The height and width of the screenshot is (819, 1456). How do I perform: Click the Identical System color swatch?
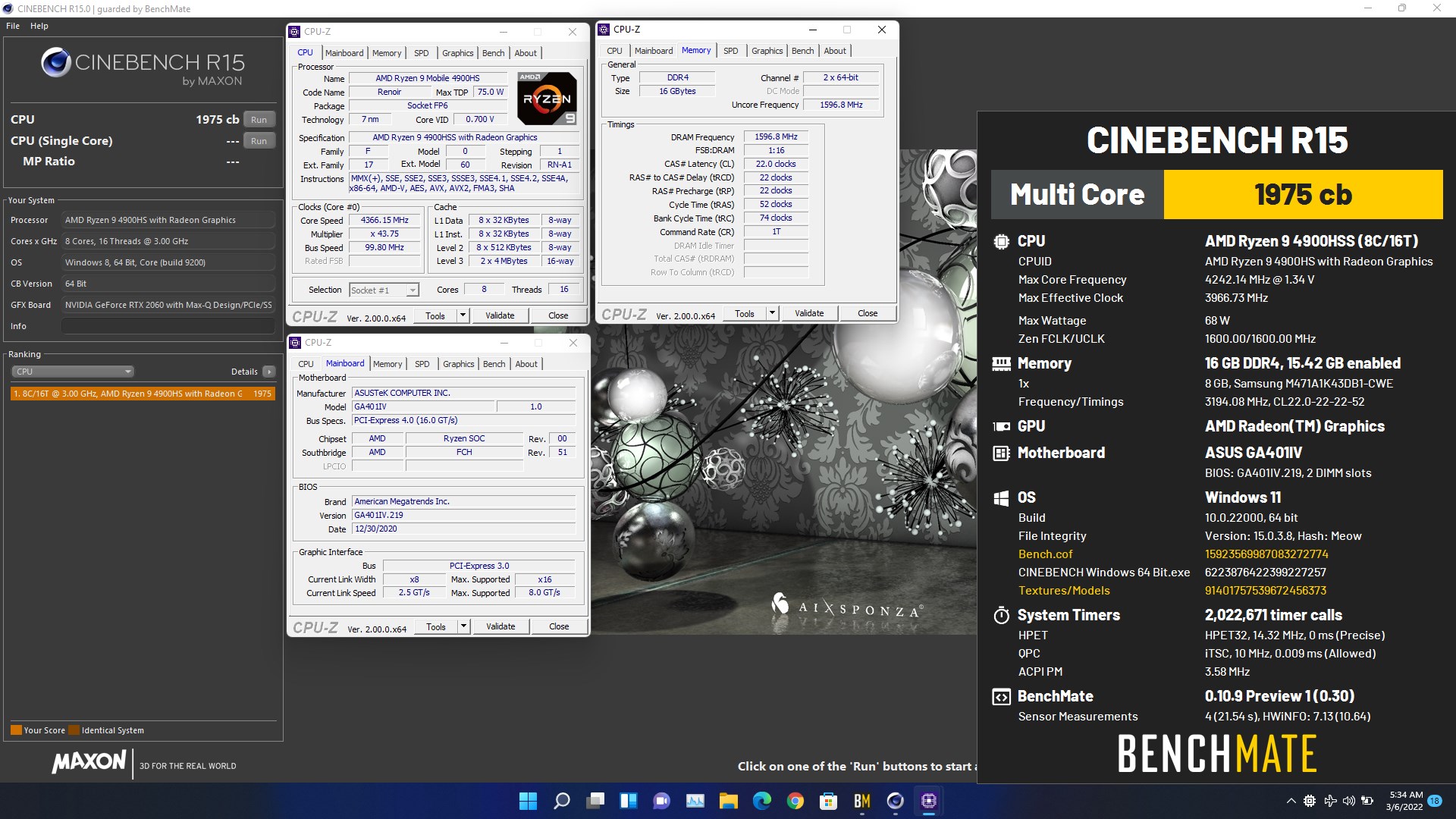tap(74, 730)
